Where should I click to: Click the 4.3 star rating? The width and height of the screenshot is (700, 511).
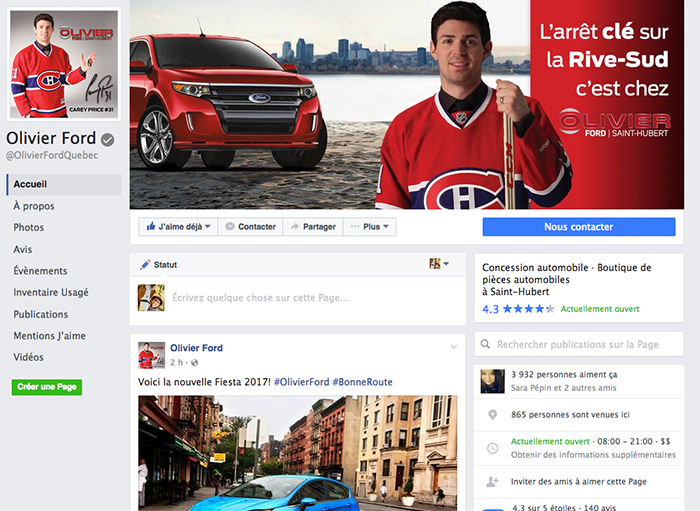(x=518, y=309)
